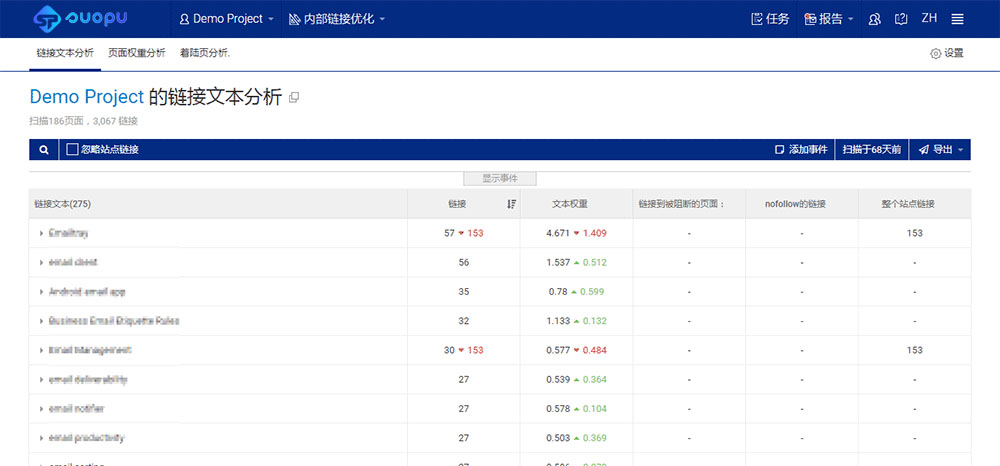This screenshot has width=1000, height=466.
Task: Expand the row with 56 links
Action: 41,263
